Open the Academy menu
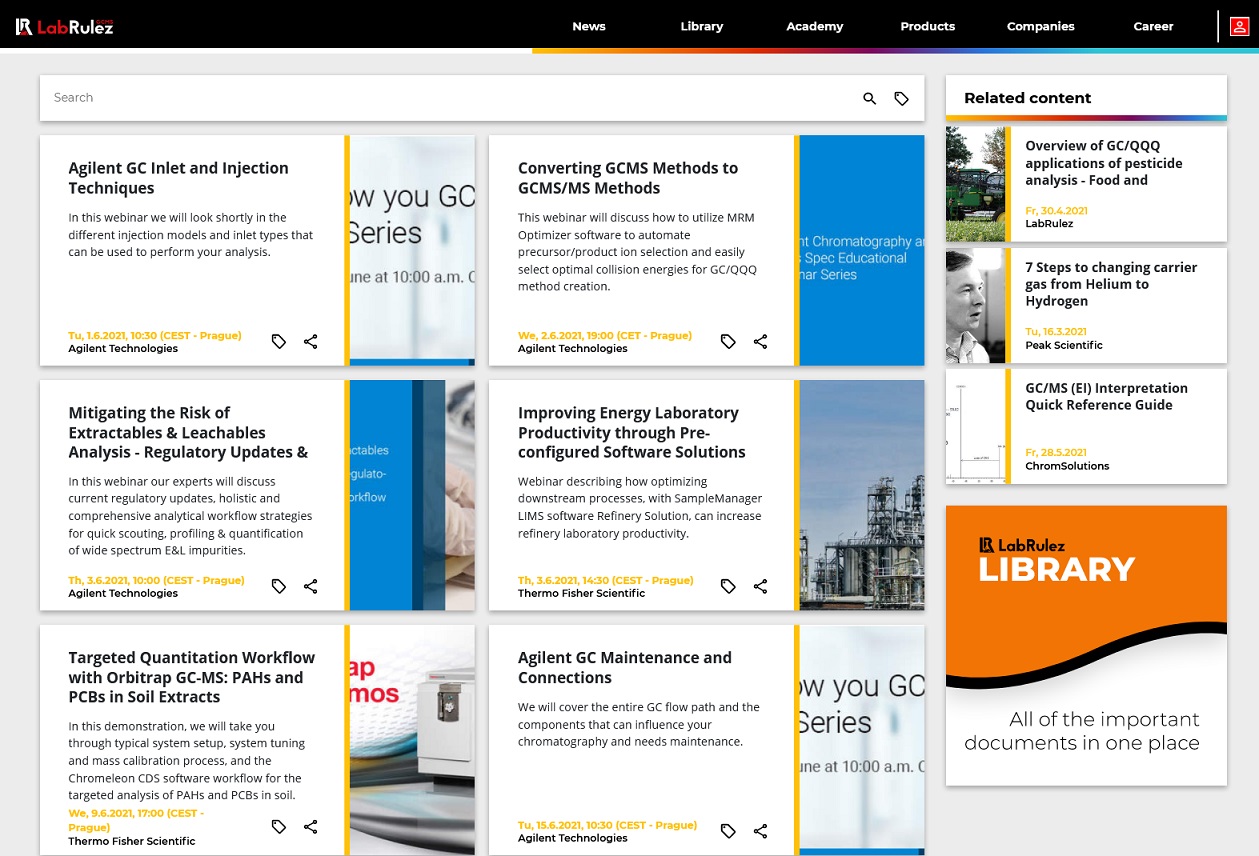The height and width of the screenshot is (856, 1259). pos(815,26)
